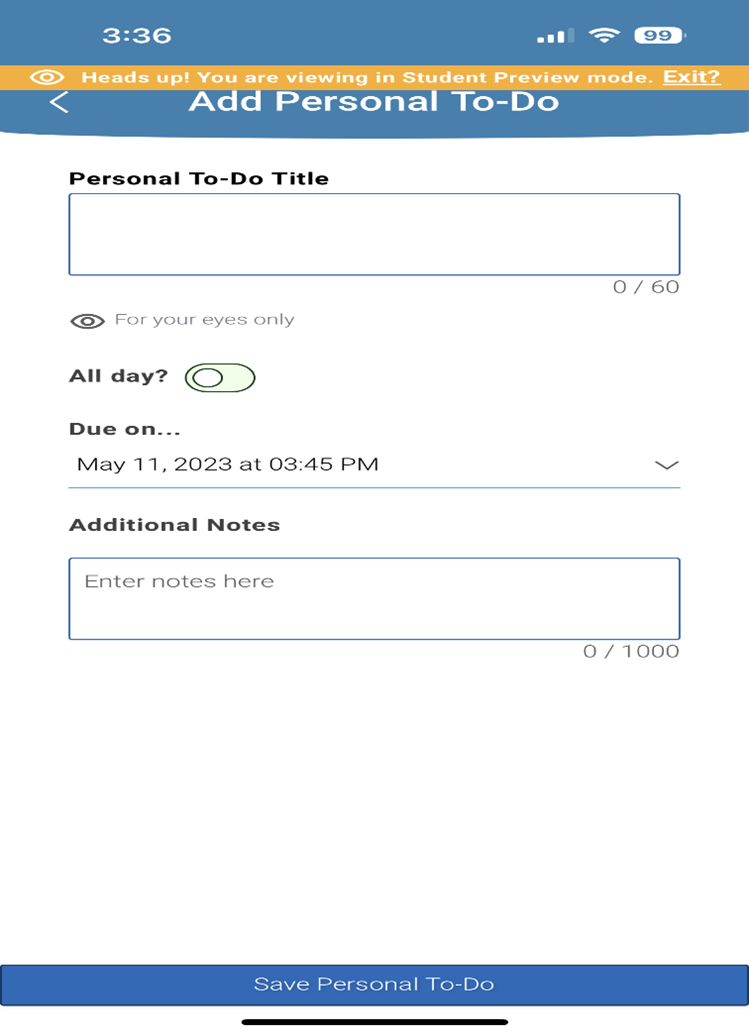This screenshot has height=1035, width=749.
Task: Click the 'Add Personal To-Do' header title
Action: tap(374, 102)
